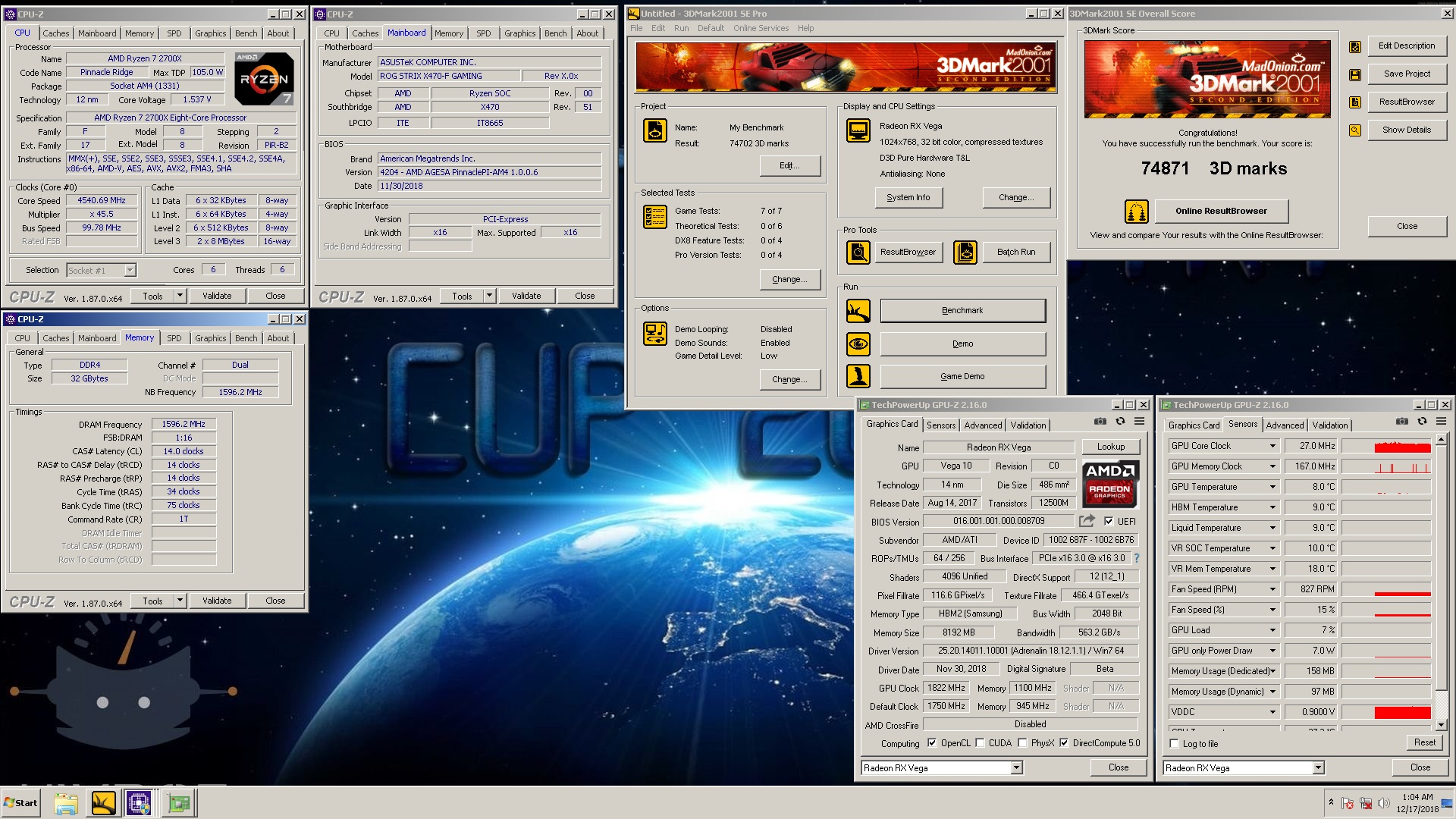Click the Show Details magnifier icon
Screen dimensions: 1456x819
coord(1355,130)
